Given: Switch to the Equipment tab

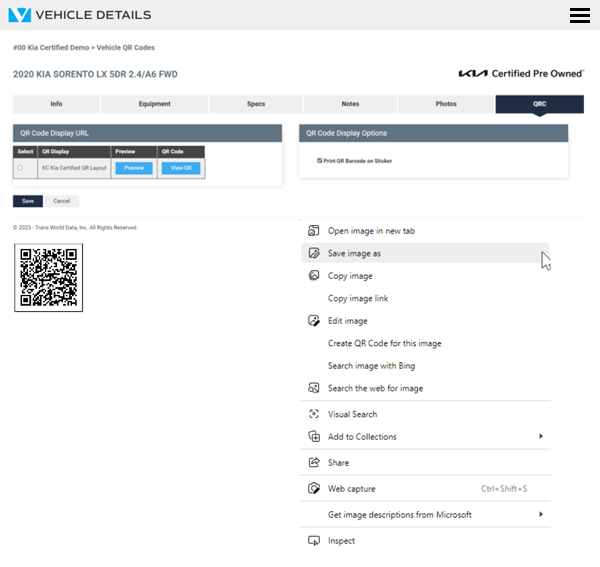Looking at the screenshot, I should (x=155, y=104).
